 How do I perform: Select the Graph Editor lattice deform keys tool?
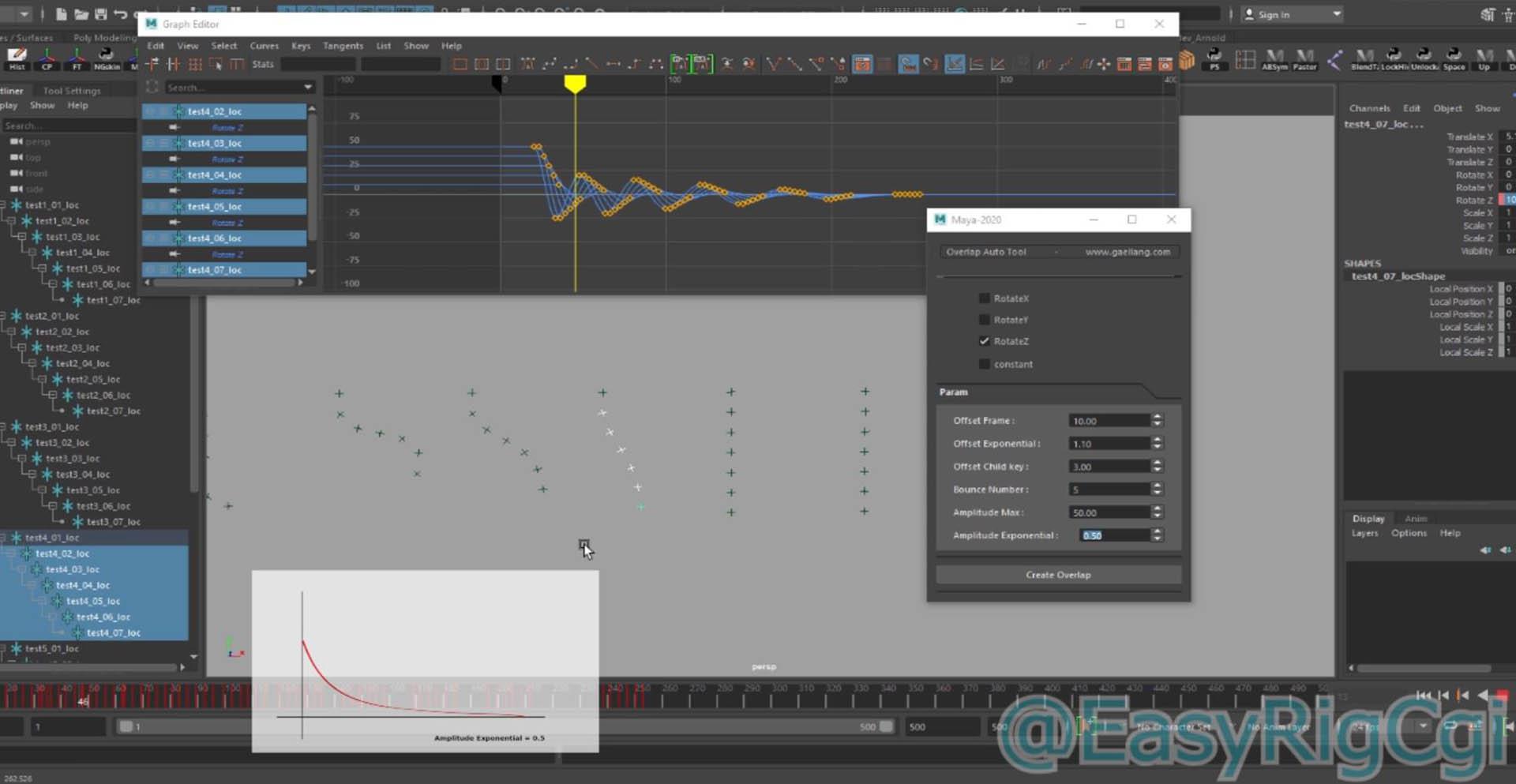(x=195, y=65)
